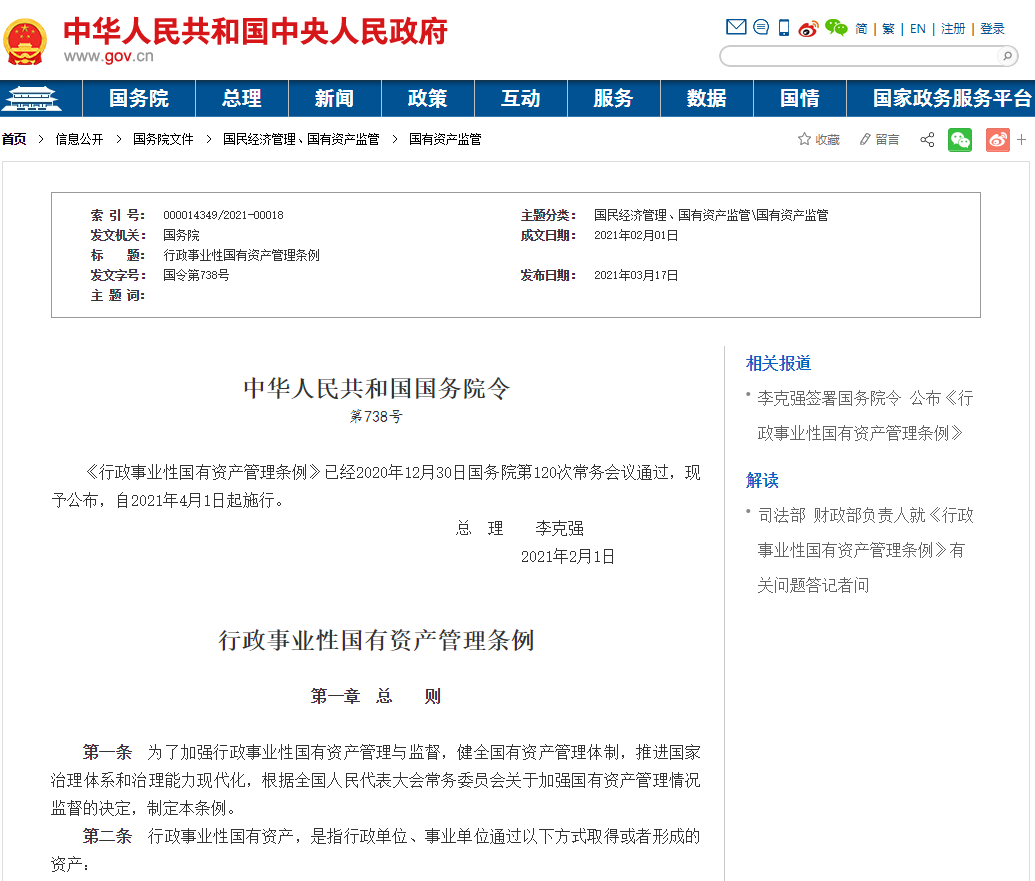Open the Weibo icon in the top header

[x=807, y=28]
